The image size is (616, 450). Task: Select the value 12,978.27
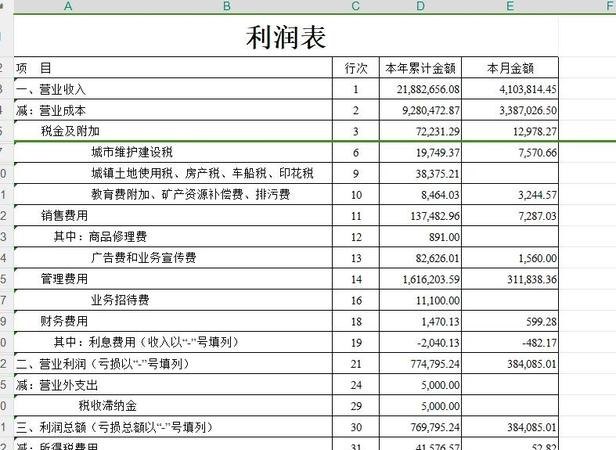click(535, 131)
